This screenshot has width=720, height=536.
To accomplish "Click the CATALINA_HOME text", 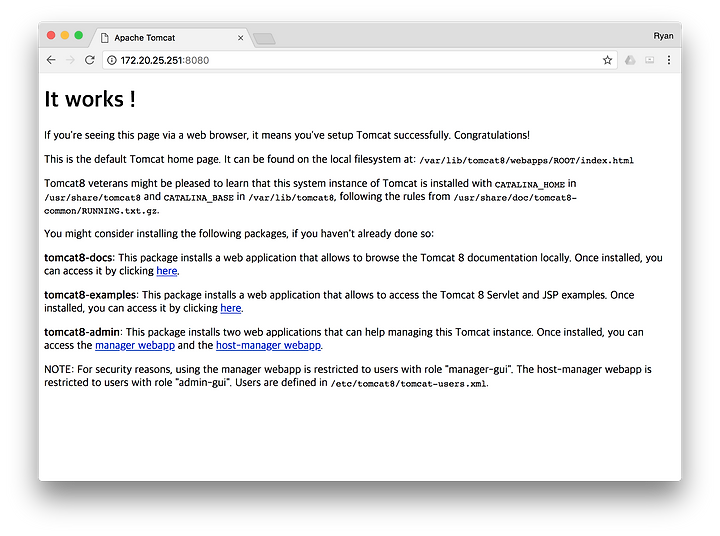I will click(x=529, y=185).
